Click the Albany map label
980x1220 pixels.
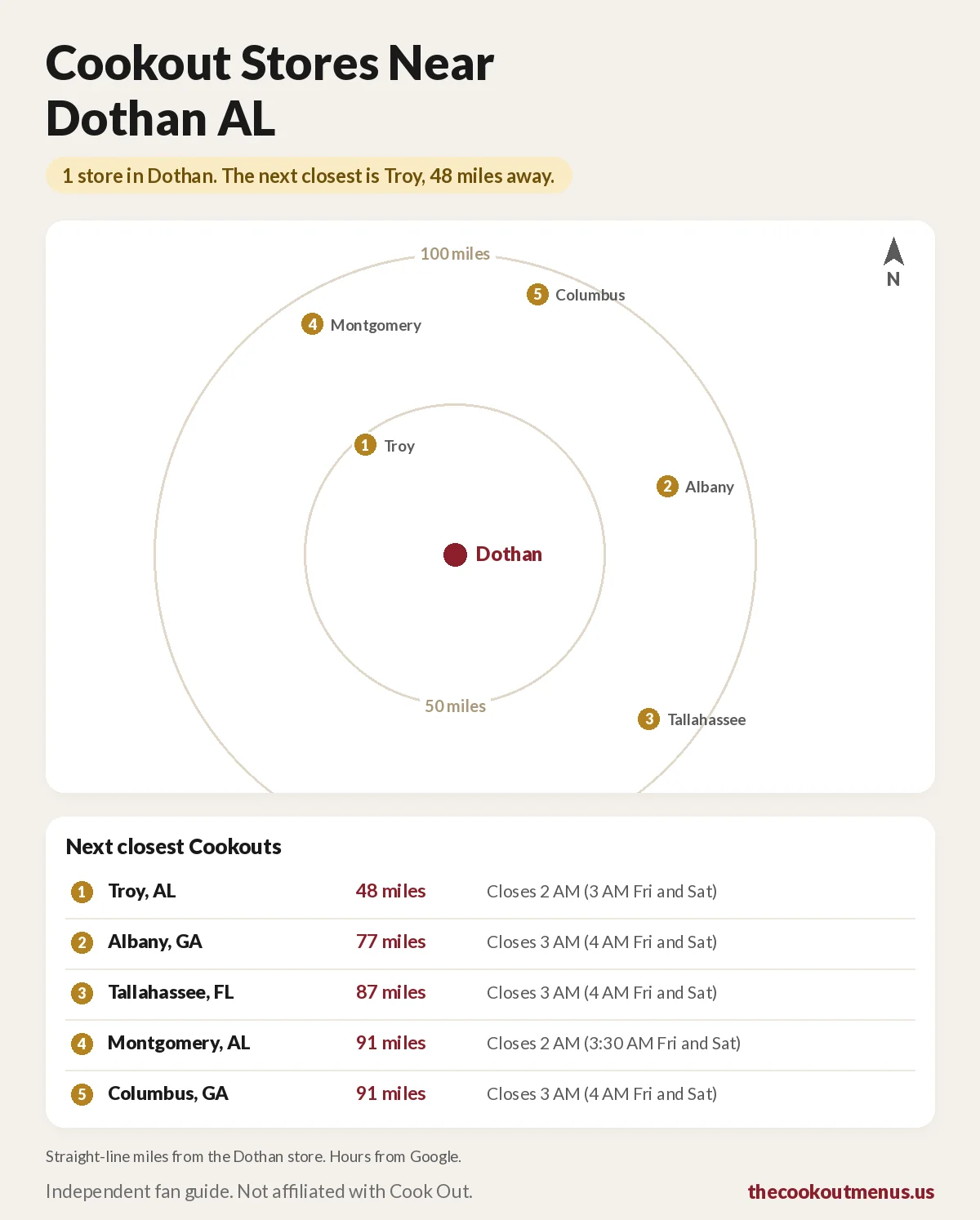[x=710, y=487]
